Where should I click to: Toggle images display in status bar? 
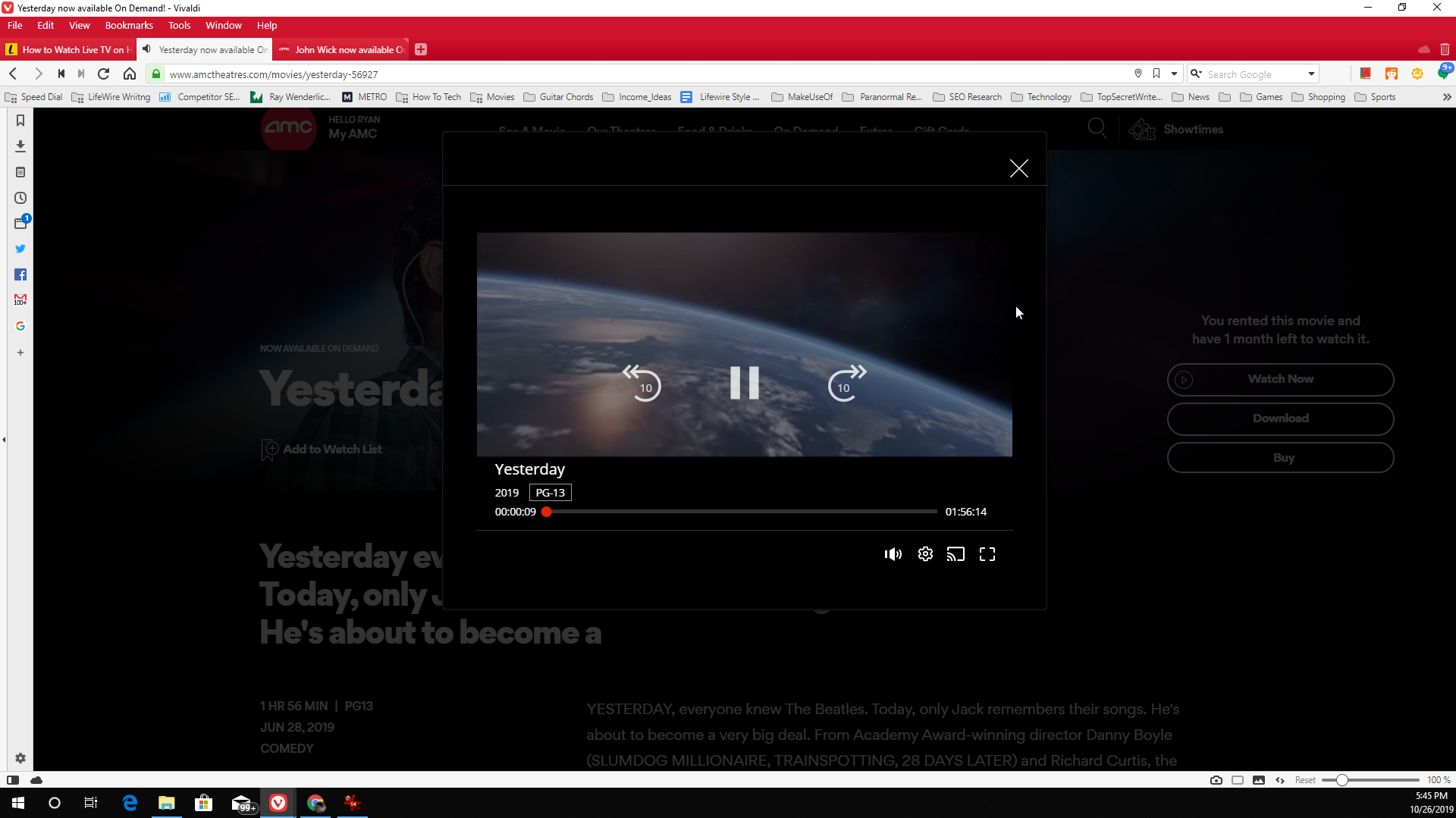[x=1259, y=780]
